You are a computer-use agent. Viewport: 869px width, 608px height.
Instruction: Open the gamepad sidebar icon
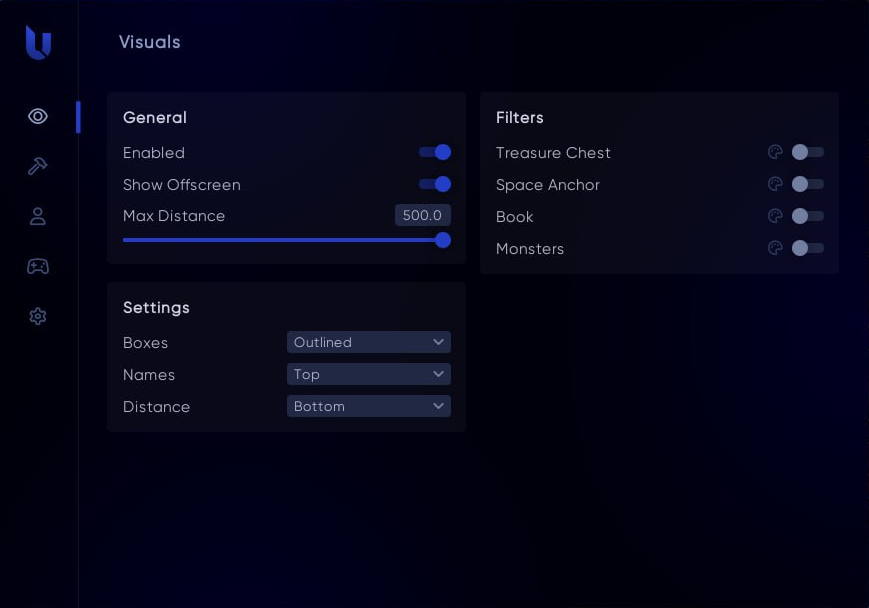(38, 266)
